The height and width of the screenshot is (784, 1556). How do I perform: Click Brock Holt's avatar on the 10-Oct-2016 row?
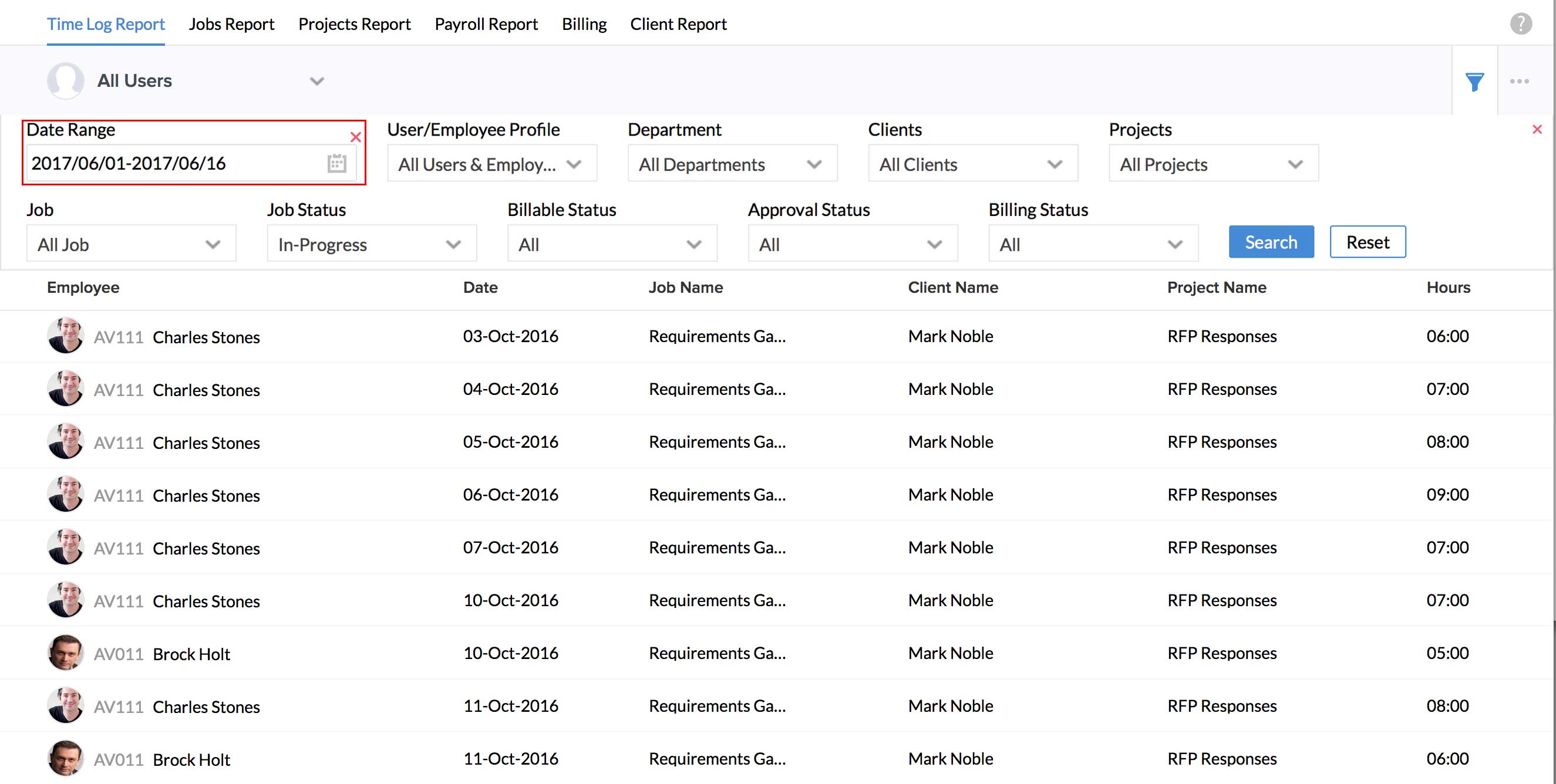pos(65,653)
